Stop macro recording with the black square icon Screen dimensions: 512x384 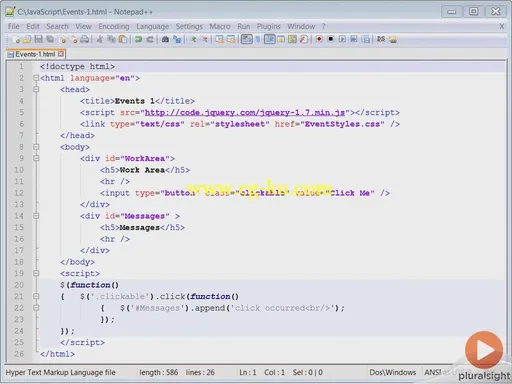point(330,39)
